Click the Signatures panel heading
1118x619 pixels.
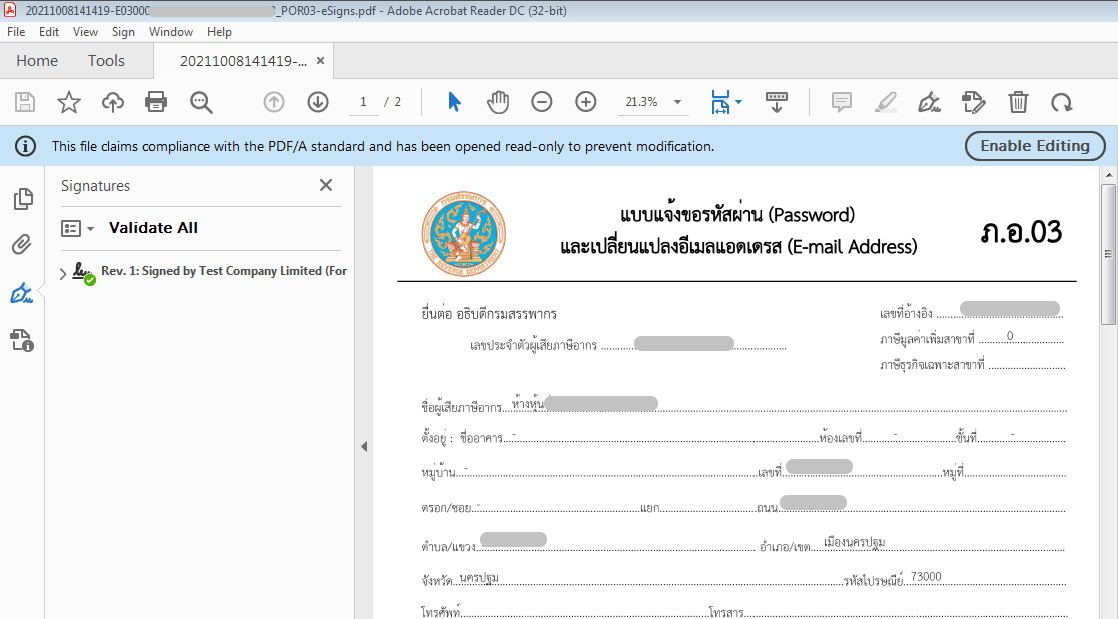(x=96, y=185)
